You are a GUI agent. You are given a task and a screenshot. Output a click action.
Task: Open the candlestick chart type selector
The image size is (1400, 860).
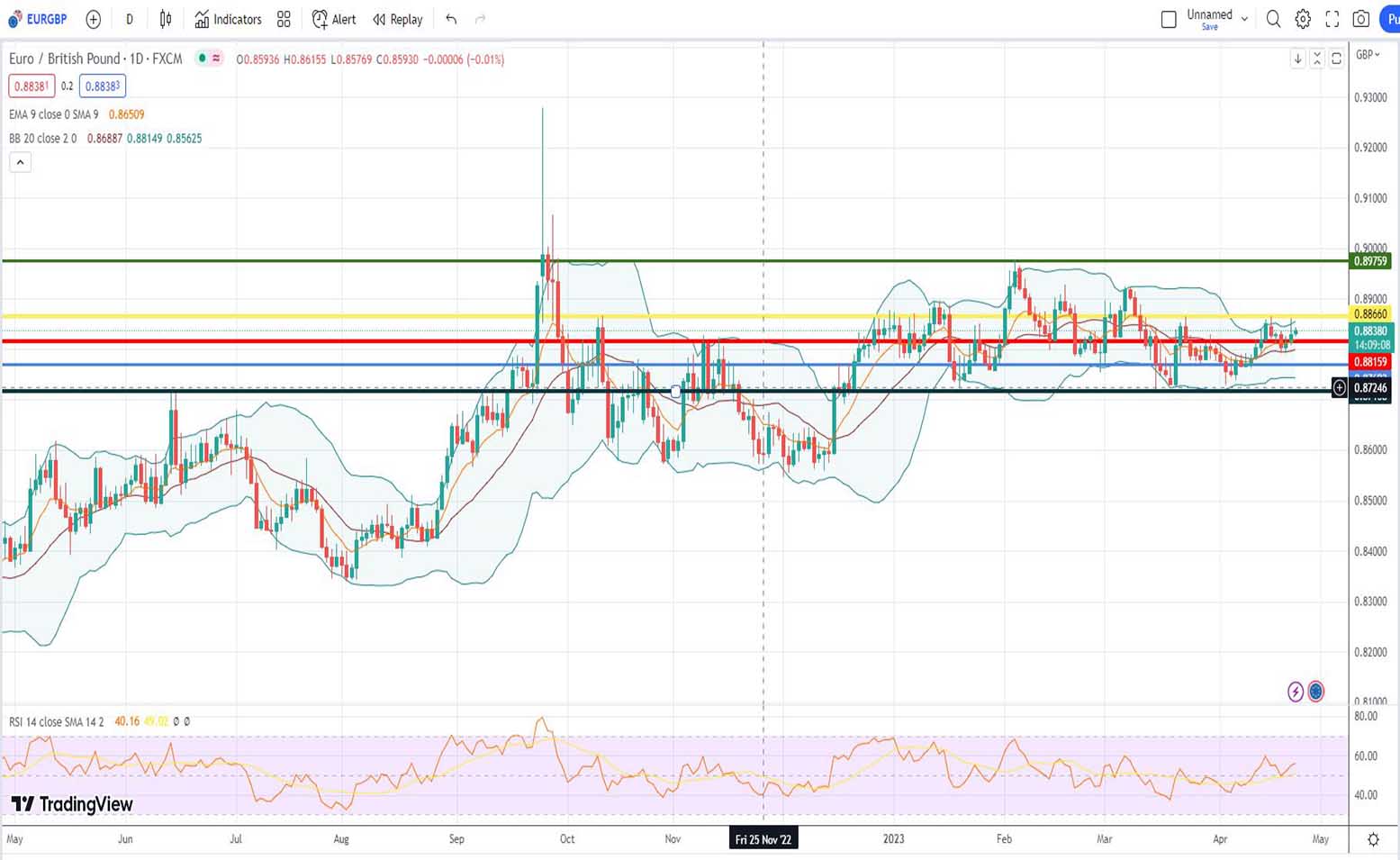166,19
